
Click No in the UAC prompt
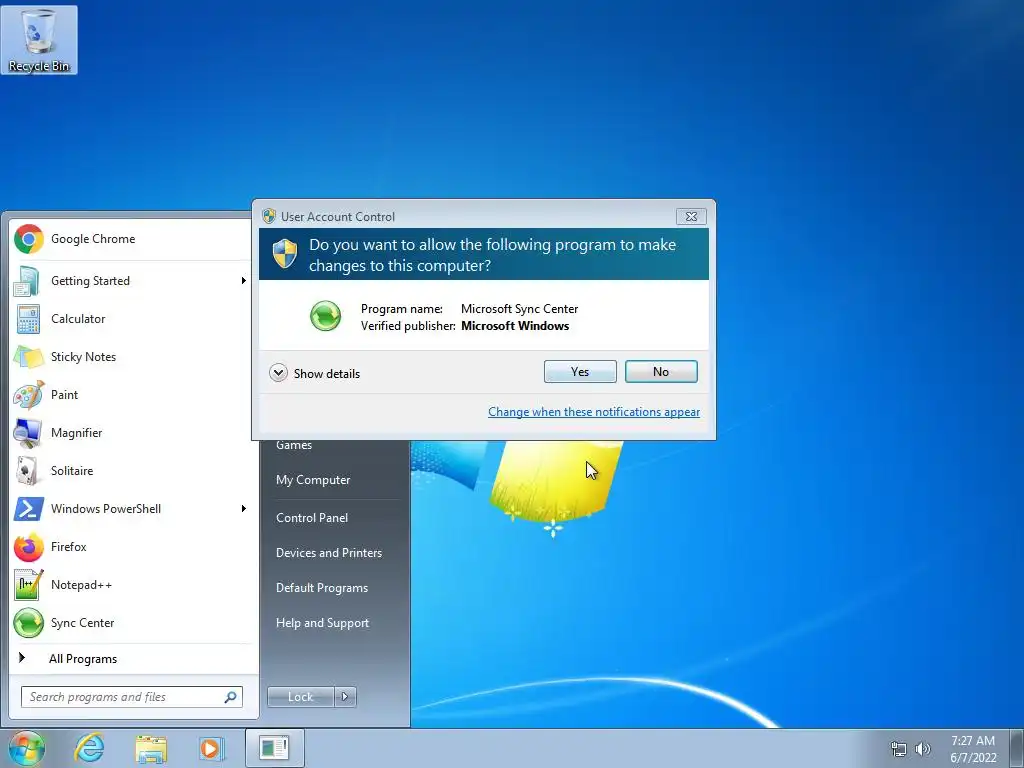(x=661, y=372)
